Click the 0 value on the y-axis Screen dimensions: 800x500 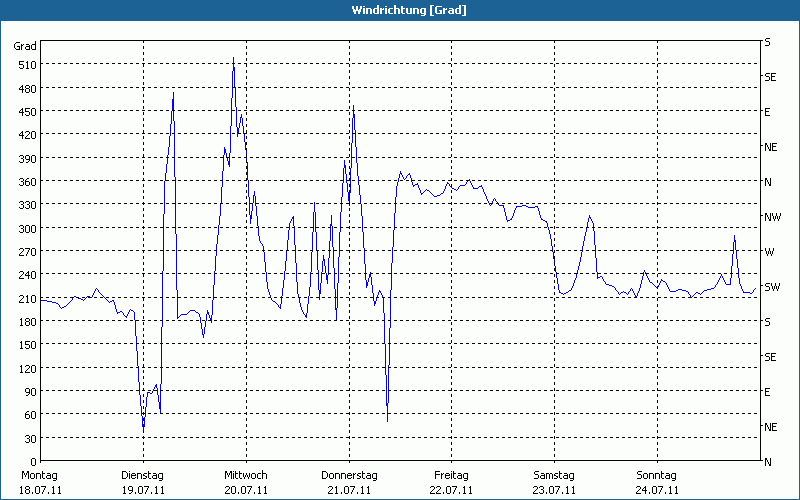click(34, 462)
